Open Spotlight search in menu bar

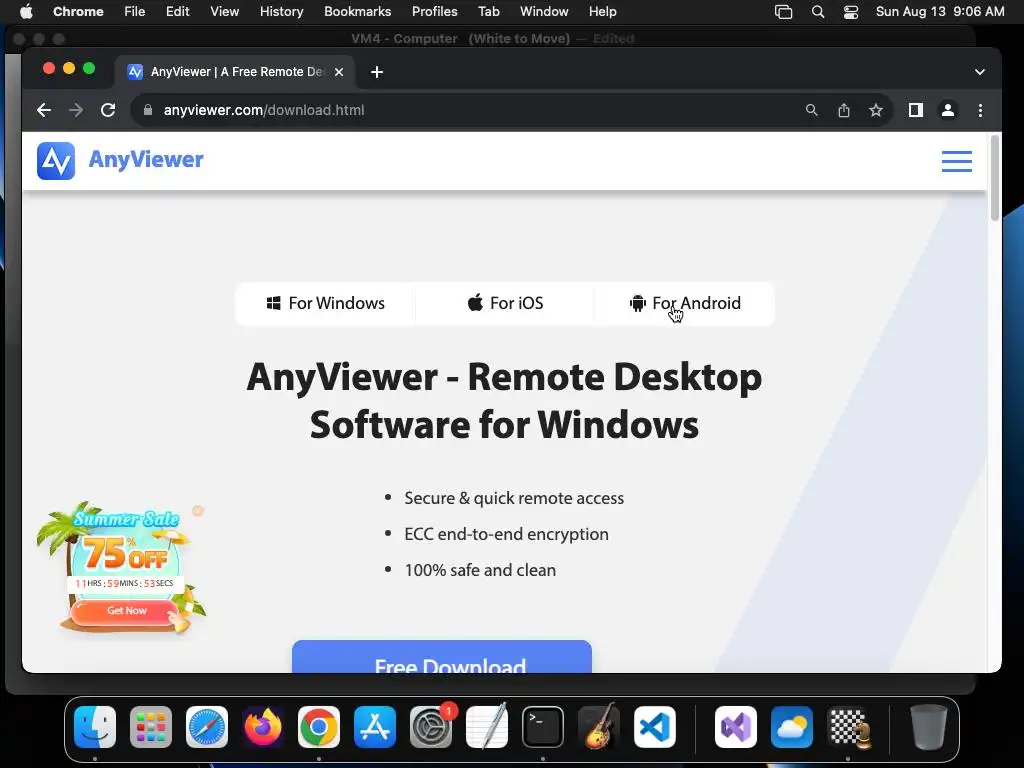tap(818, 12)
